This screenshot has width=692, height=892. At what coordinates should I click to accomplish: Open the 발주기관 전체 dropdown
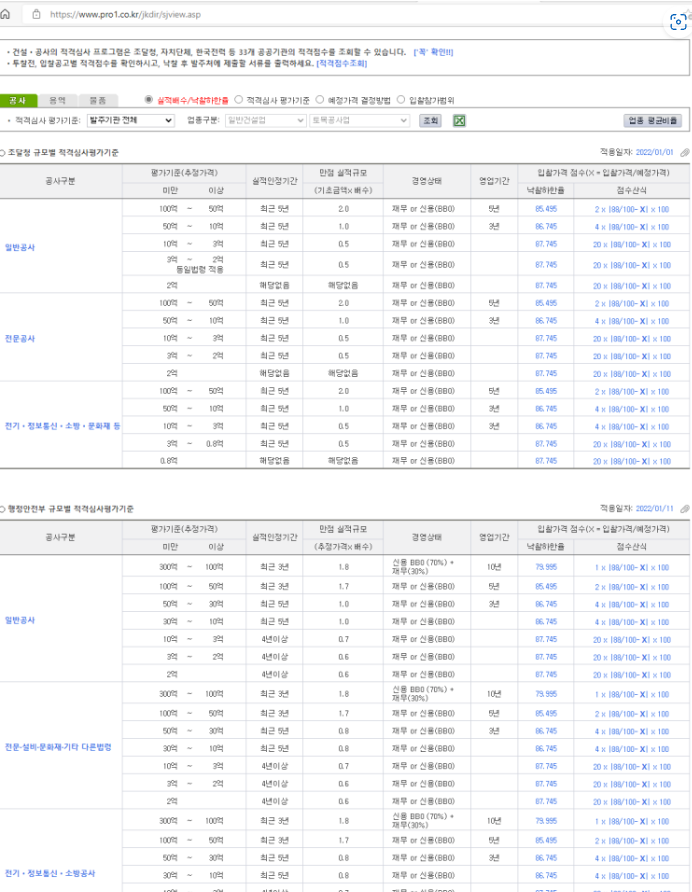[131, 120]
